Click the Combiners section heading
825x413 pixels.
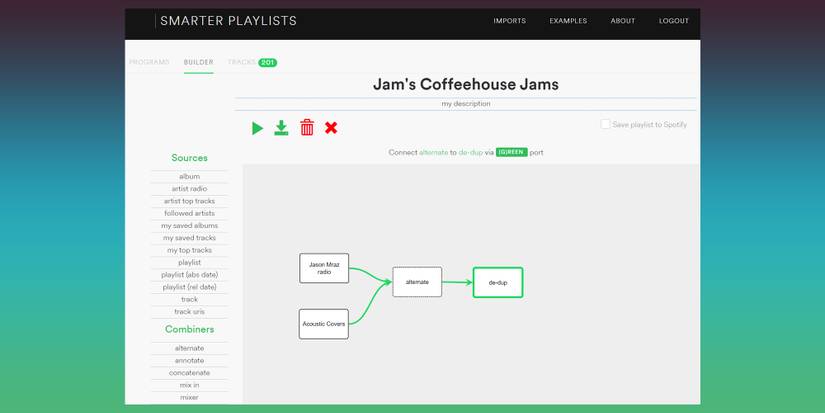click(189, 329)
